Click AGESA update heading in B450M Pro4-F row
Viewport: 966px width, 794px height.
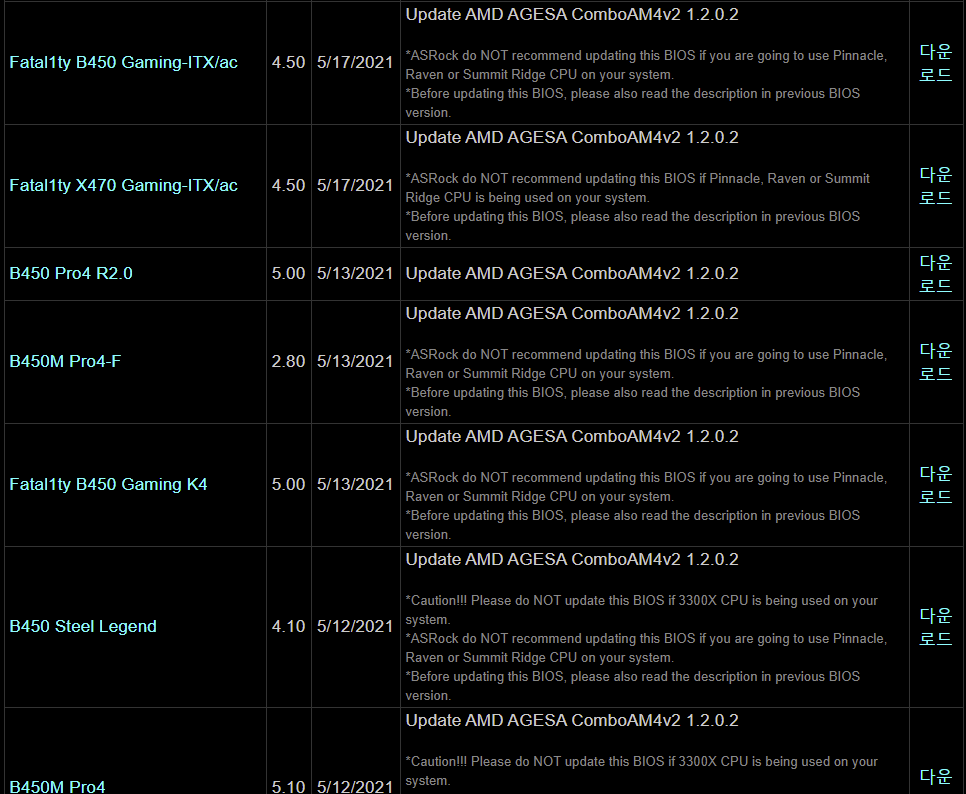[x=572, y=314]
